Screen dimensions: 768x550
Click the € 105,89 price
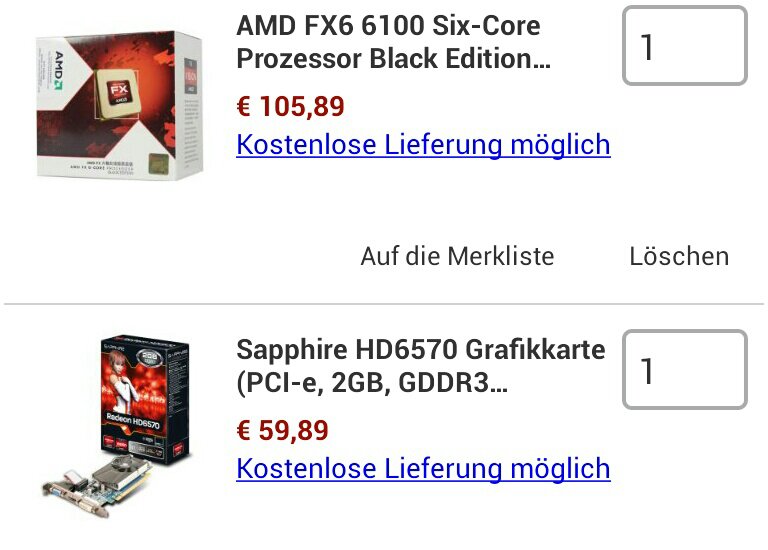290,106
